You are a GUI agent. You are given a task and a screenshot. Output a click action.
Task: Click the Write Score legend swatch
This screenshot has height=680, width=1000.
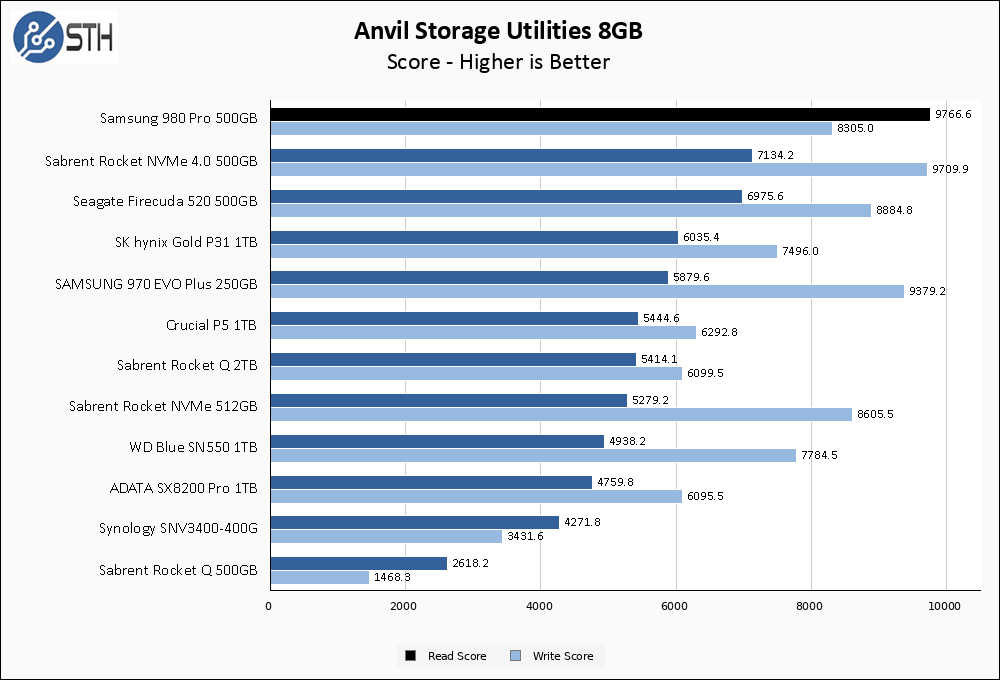pos(514,656)
